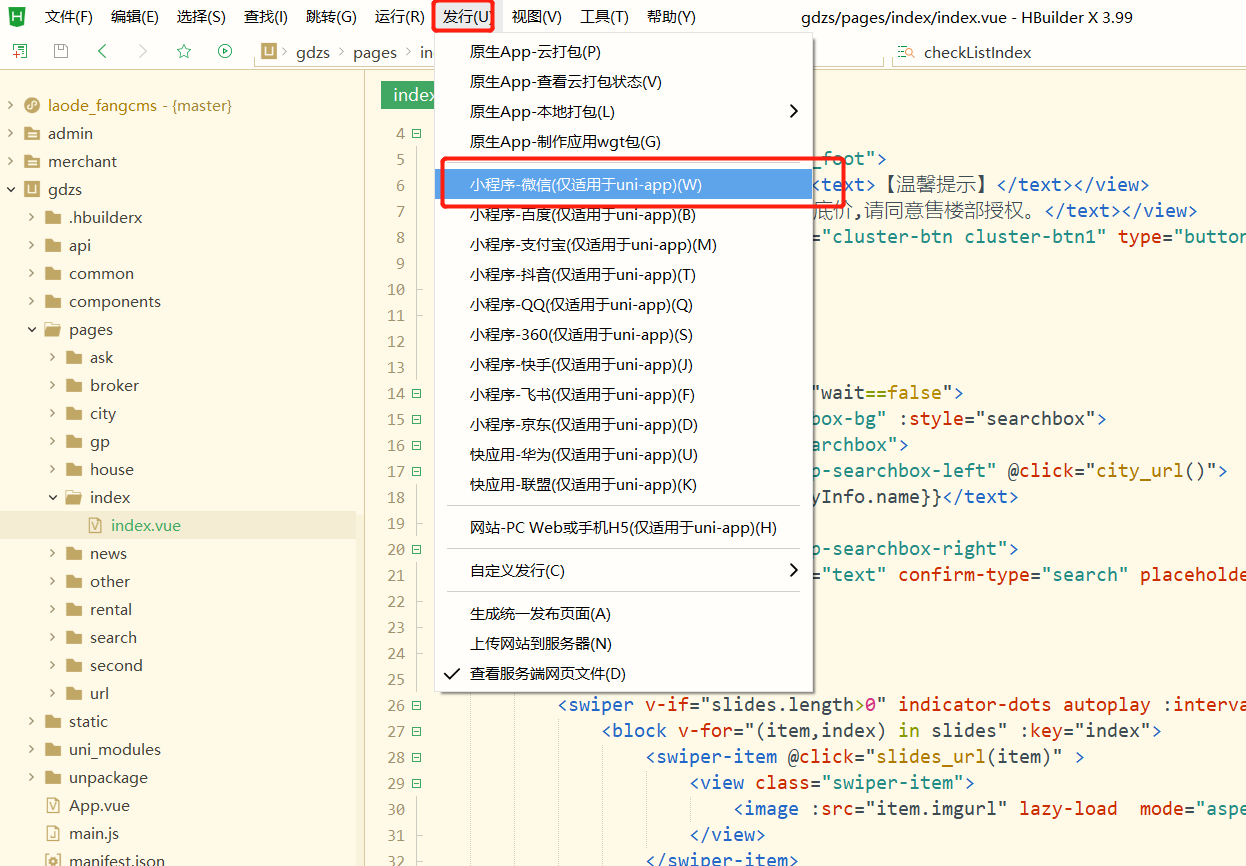Open the 视图(V) menu
This screenshot has height=866, width=1246.
coord(536,17)
